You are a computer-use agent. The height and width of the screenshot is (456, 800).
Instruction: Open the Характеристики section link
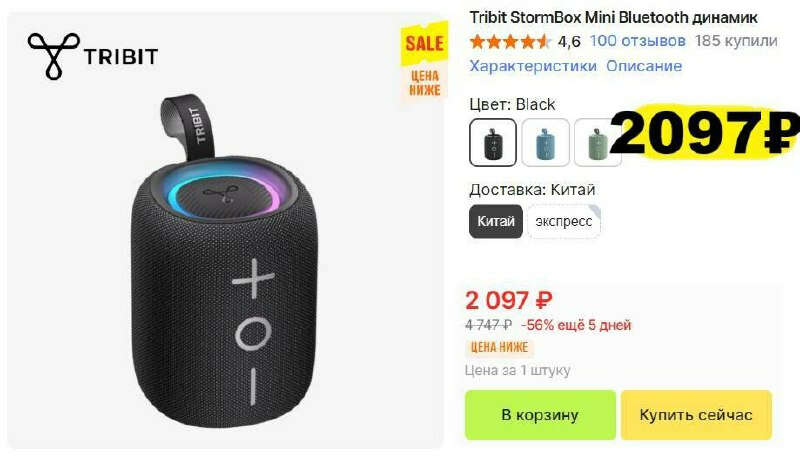[533, 66]
